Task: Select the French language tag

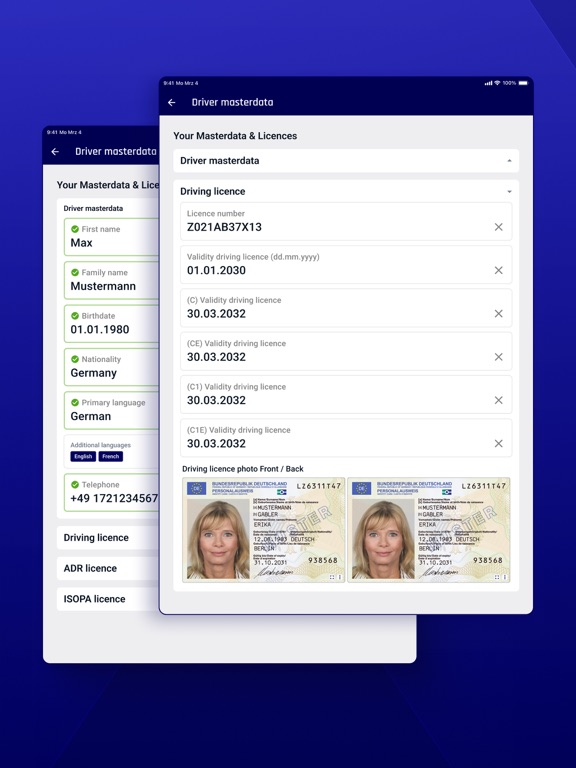Action: coord(111,456)
